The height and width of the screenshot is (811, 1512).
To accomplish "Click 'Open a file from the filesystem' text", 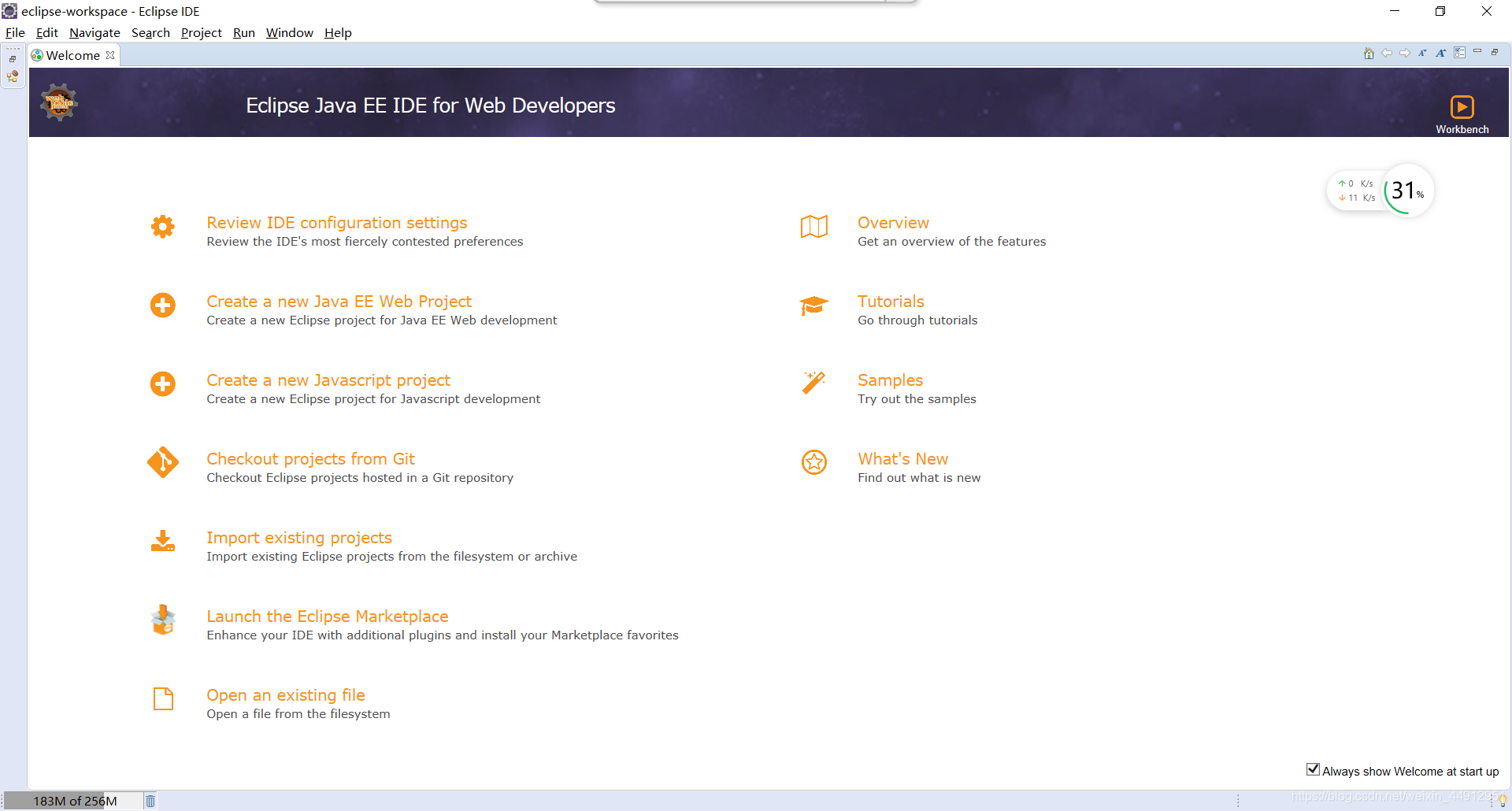I will pos(298,714).
